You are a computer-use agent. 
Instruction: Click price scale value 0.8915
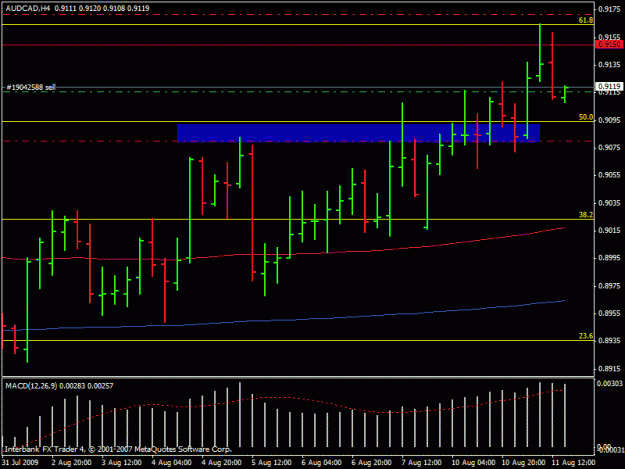pyautogui.click(x=610, y=369)
